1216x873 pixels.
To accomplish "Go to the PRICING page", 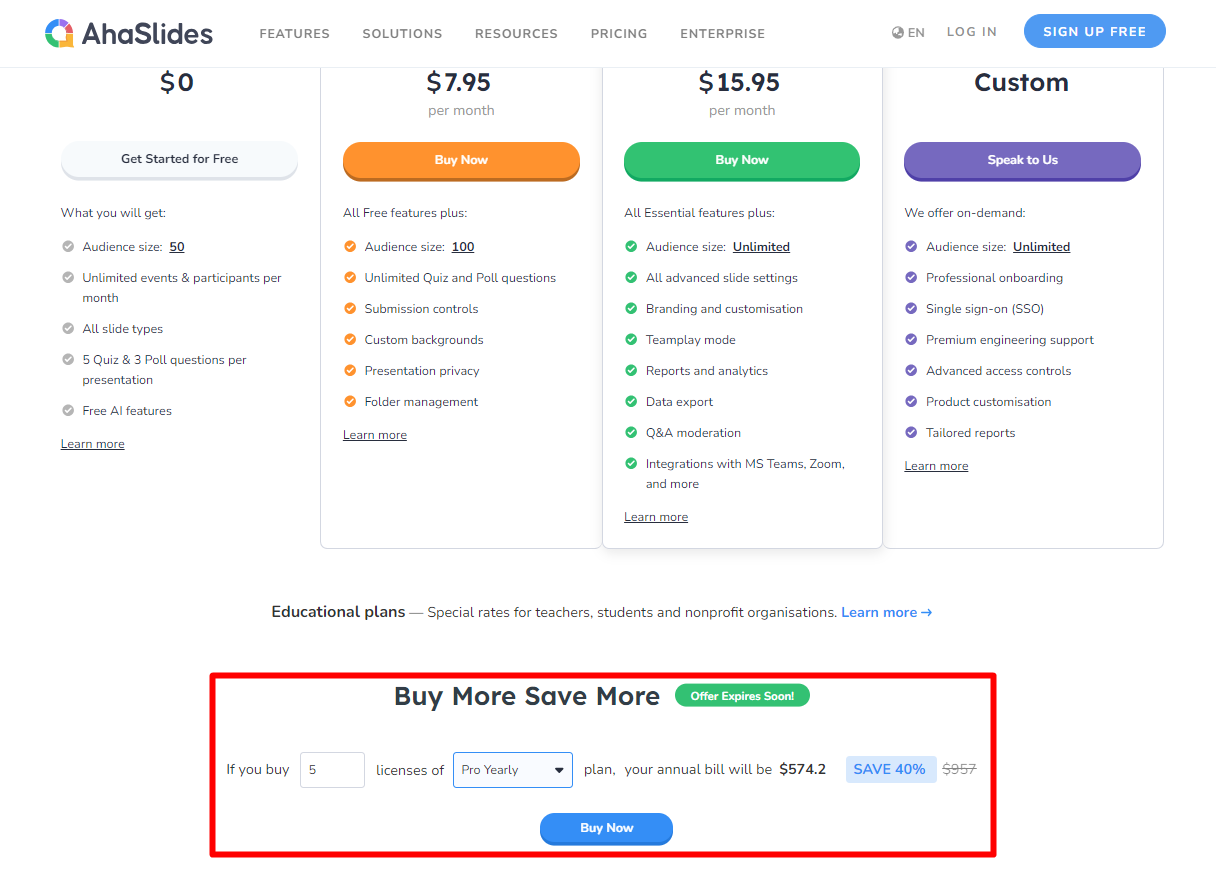I will pyautogui.click(x=619, y=34).
